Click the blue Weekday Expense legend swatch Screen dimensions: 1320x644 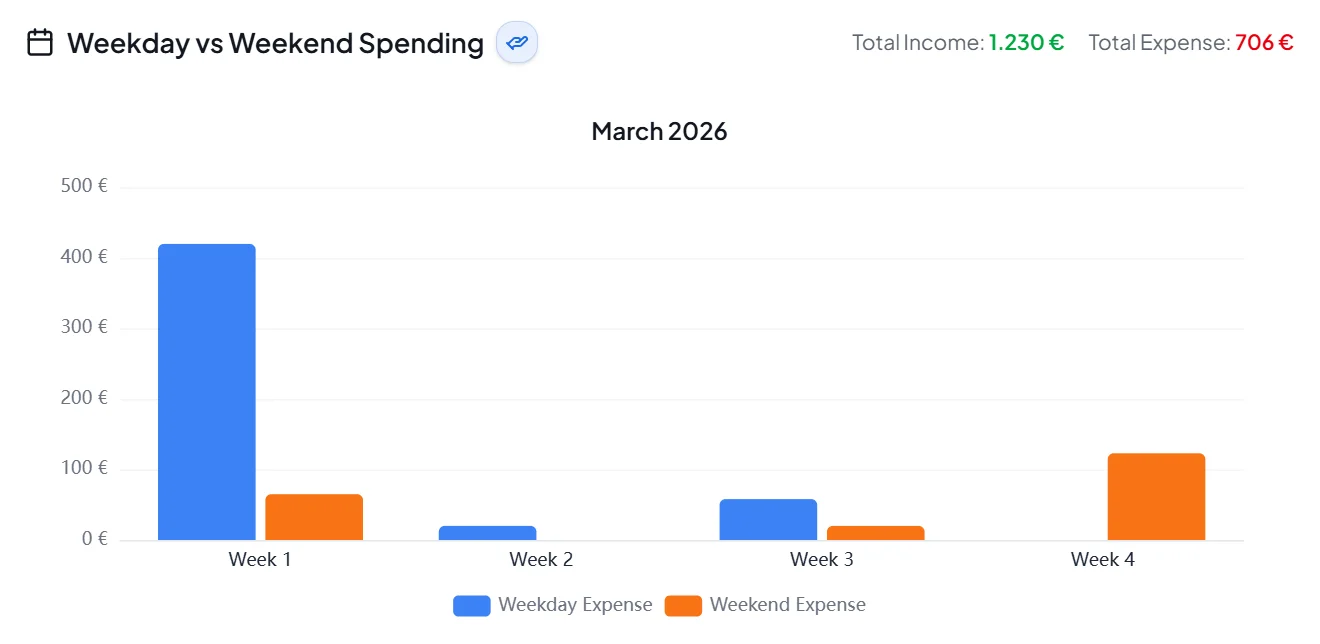[470, 605]
